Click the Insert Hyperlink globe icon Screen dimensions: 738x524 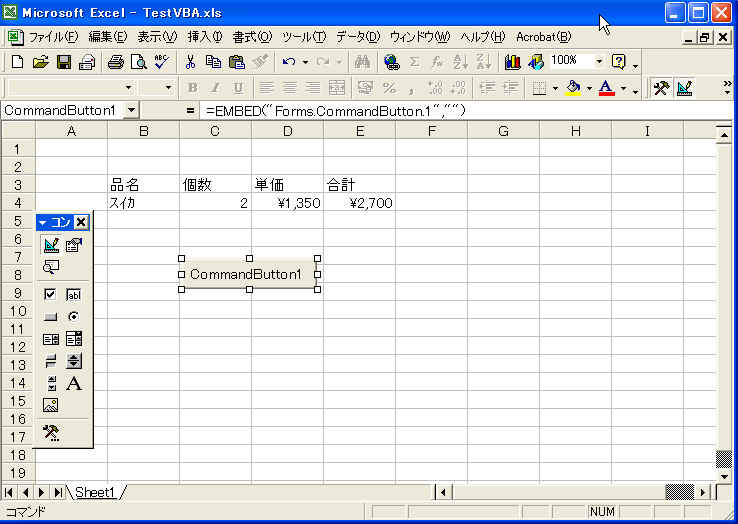point(392,62)
